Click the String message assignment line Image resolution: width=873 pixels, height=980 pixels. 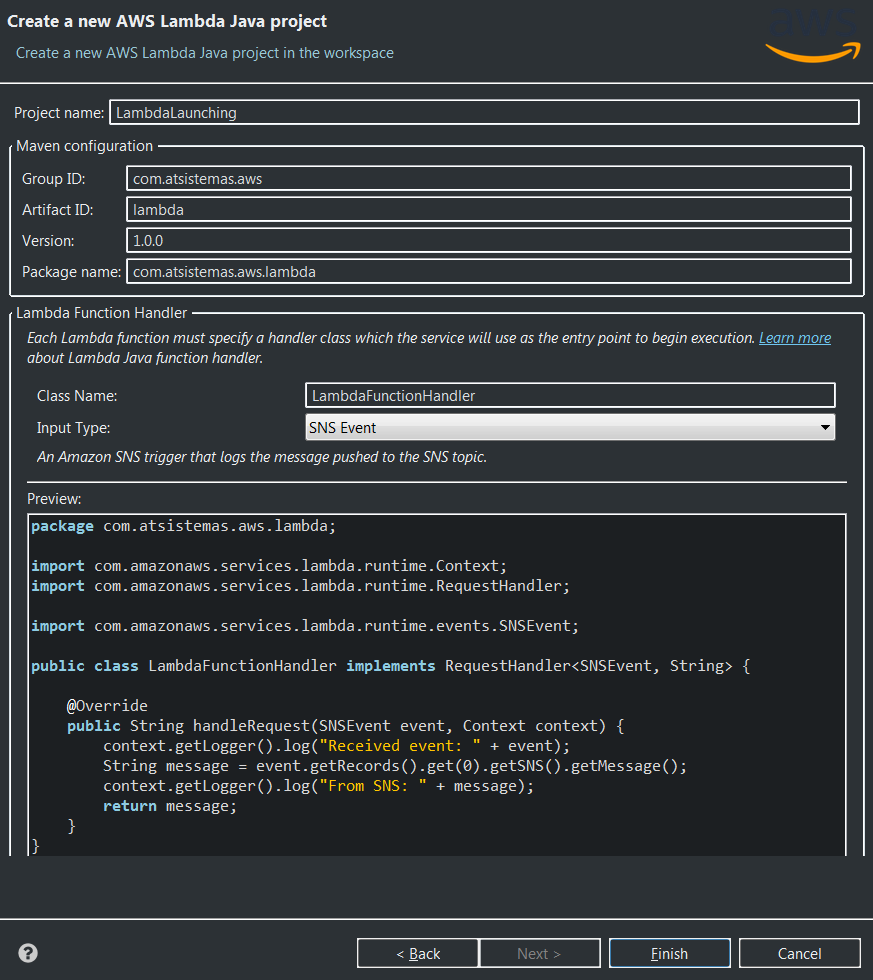click(x=395, y=766)
